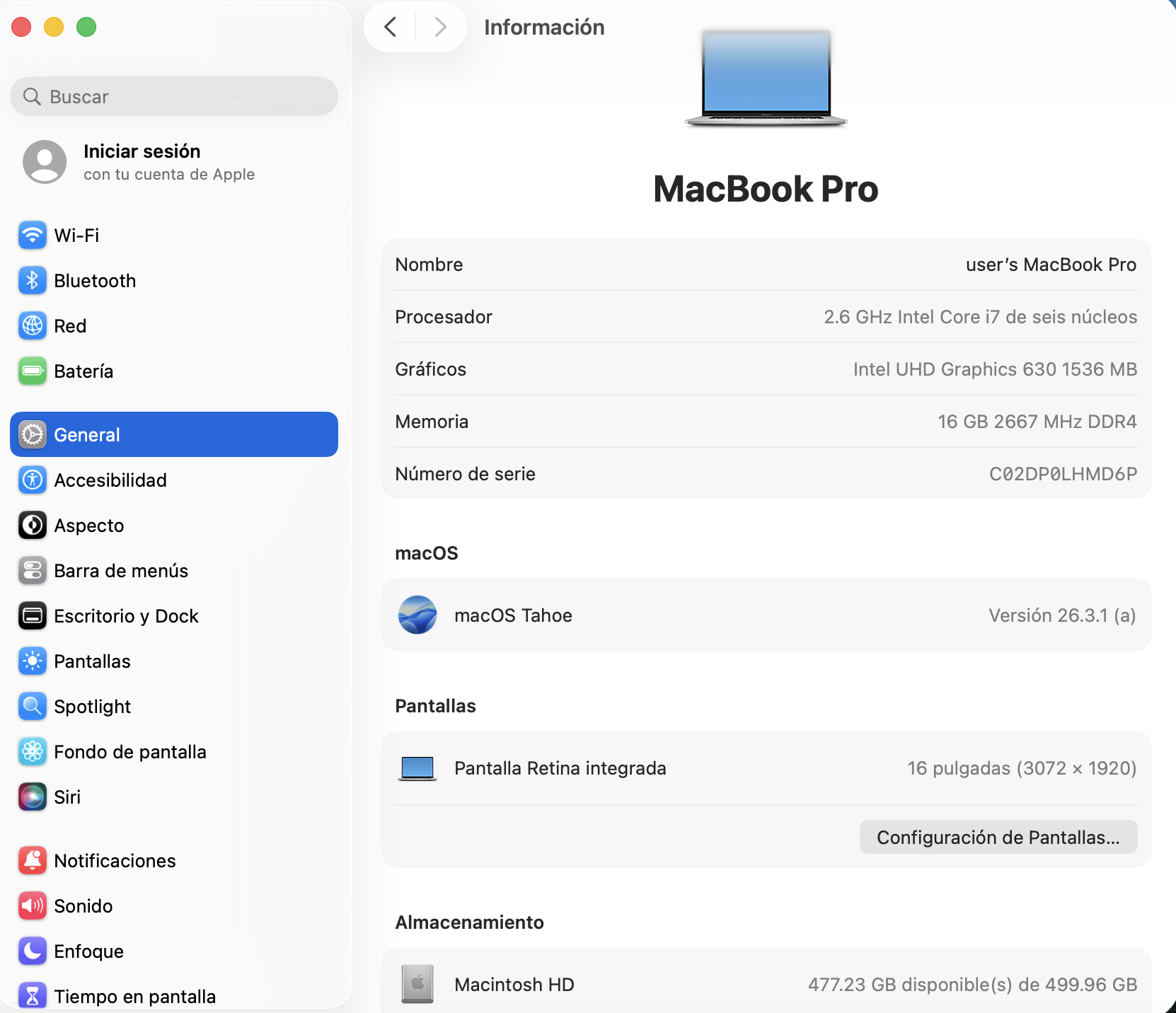This screenshot has height=1013, width=1176.
Task: Click Versión 26.3.1 (a) text
Action: 1062,615
